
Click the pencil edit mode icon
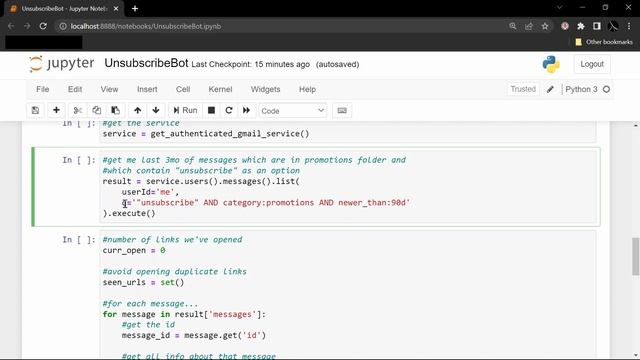tap(550, 89)
